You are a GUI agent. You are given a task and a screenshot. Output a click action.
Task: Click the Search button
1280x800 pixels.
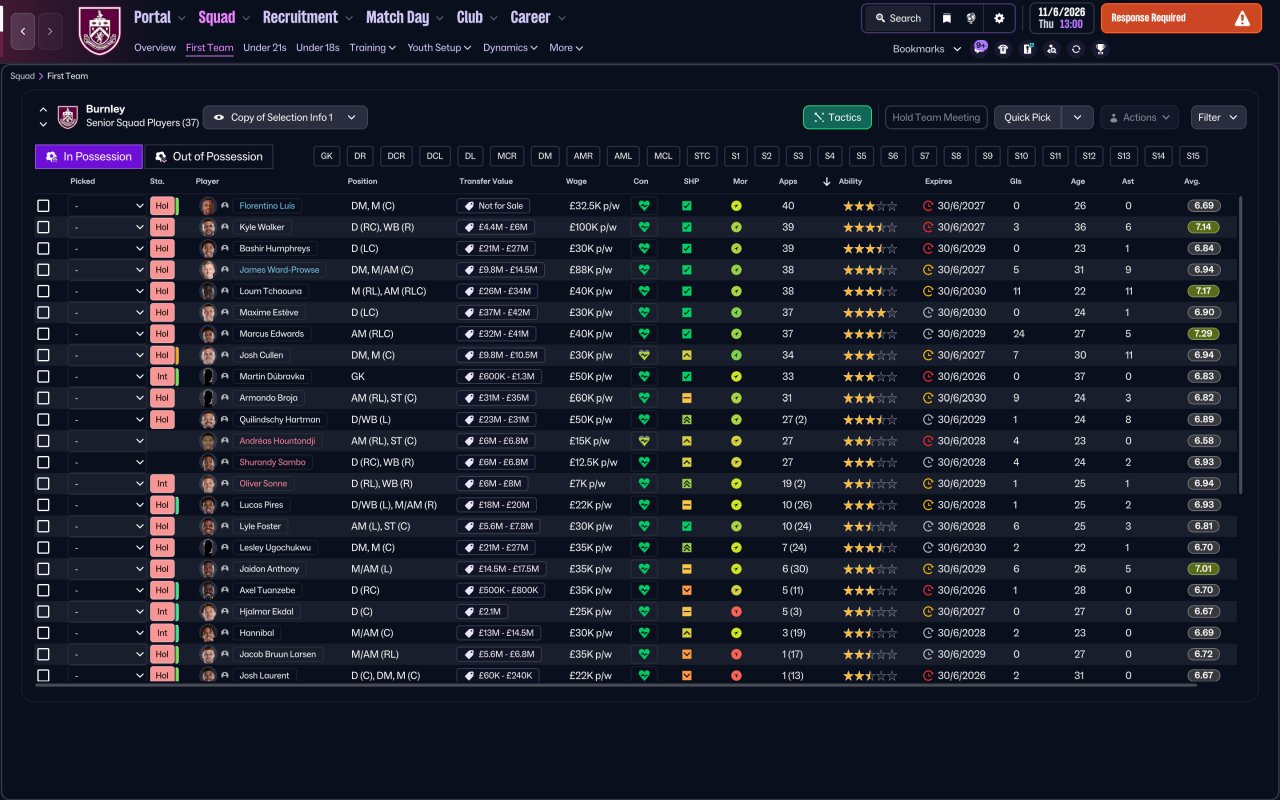(898, 18)
